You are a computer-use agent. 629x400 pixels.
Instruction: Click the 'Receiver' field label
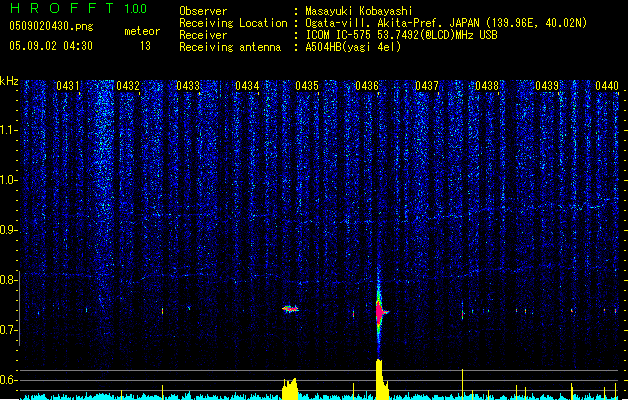tap(203, 35)
